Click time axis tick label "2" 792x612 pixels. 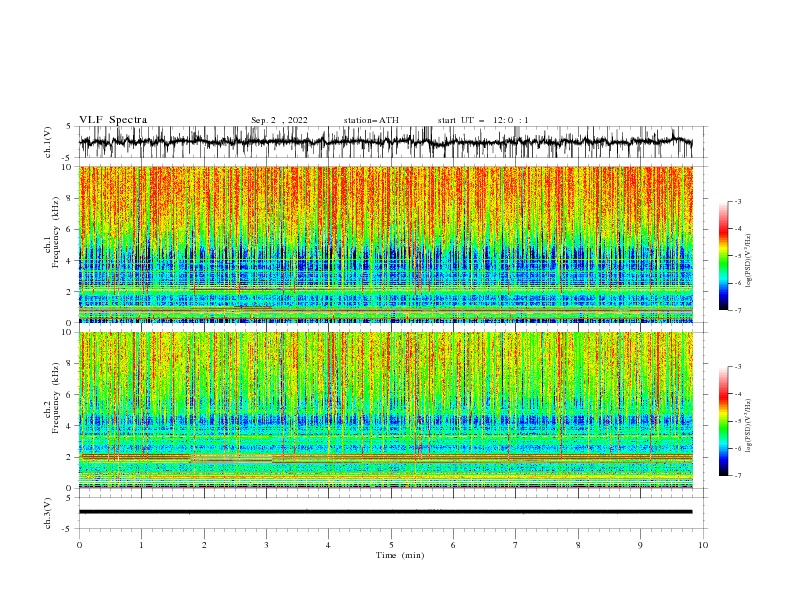coord(204,545)
